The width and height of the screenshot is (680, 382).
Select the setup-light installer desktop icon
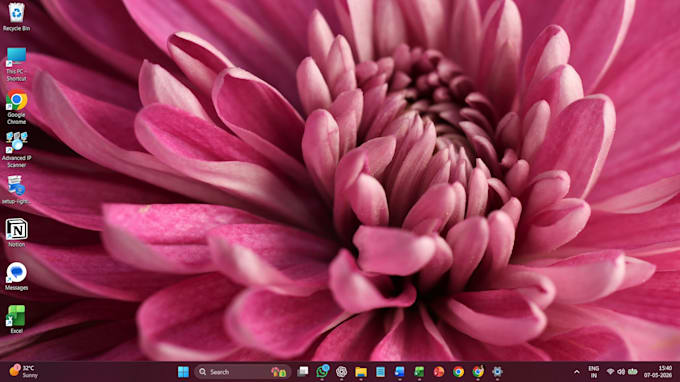pos(16,190)
